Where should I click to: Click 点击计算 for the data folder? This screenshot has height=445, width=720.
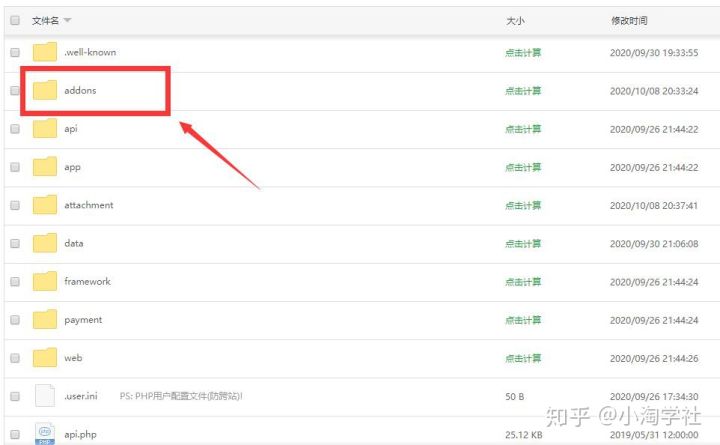[x=523, y=243]
